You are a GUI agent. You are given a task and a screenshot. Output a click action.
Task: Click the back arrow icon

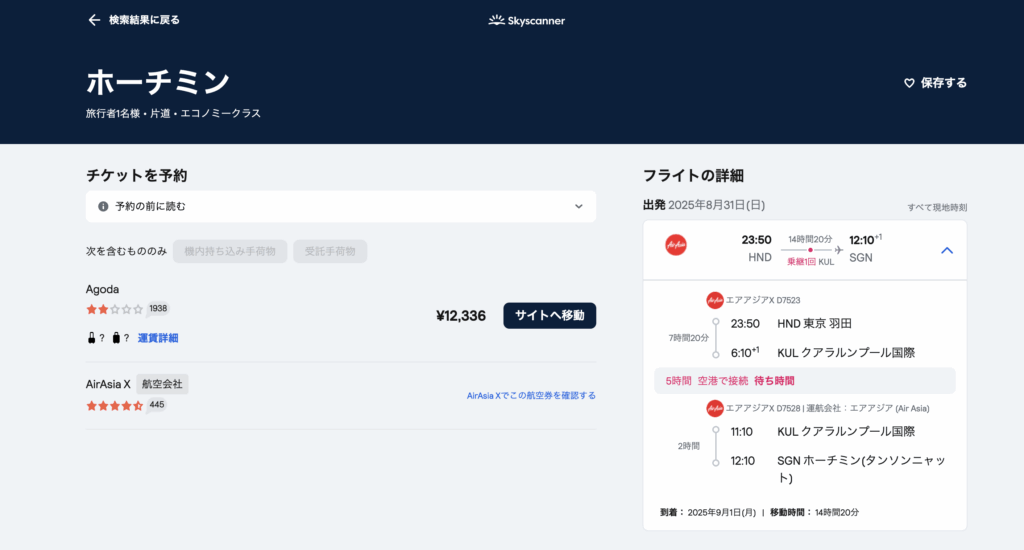[x=94, y=20]
